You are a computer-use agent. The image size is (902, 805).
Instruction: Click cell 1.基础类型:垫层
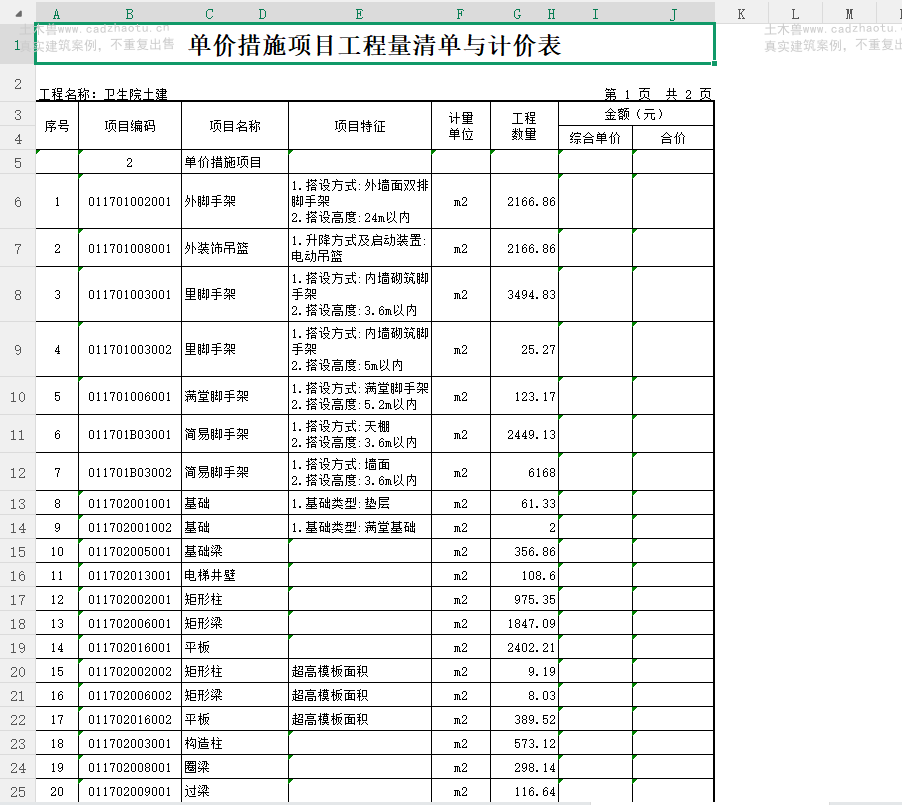pos(360,503)
